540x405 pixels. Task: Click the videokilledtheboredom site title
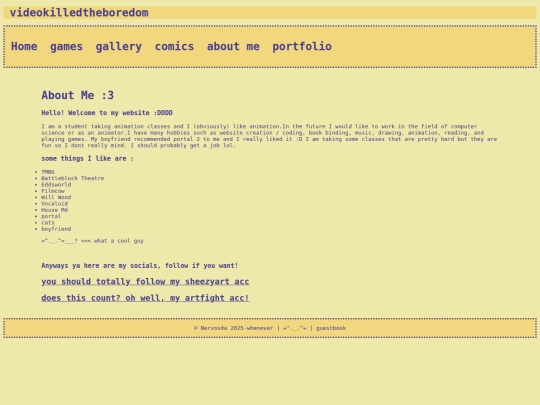click(79, 13)
